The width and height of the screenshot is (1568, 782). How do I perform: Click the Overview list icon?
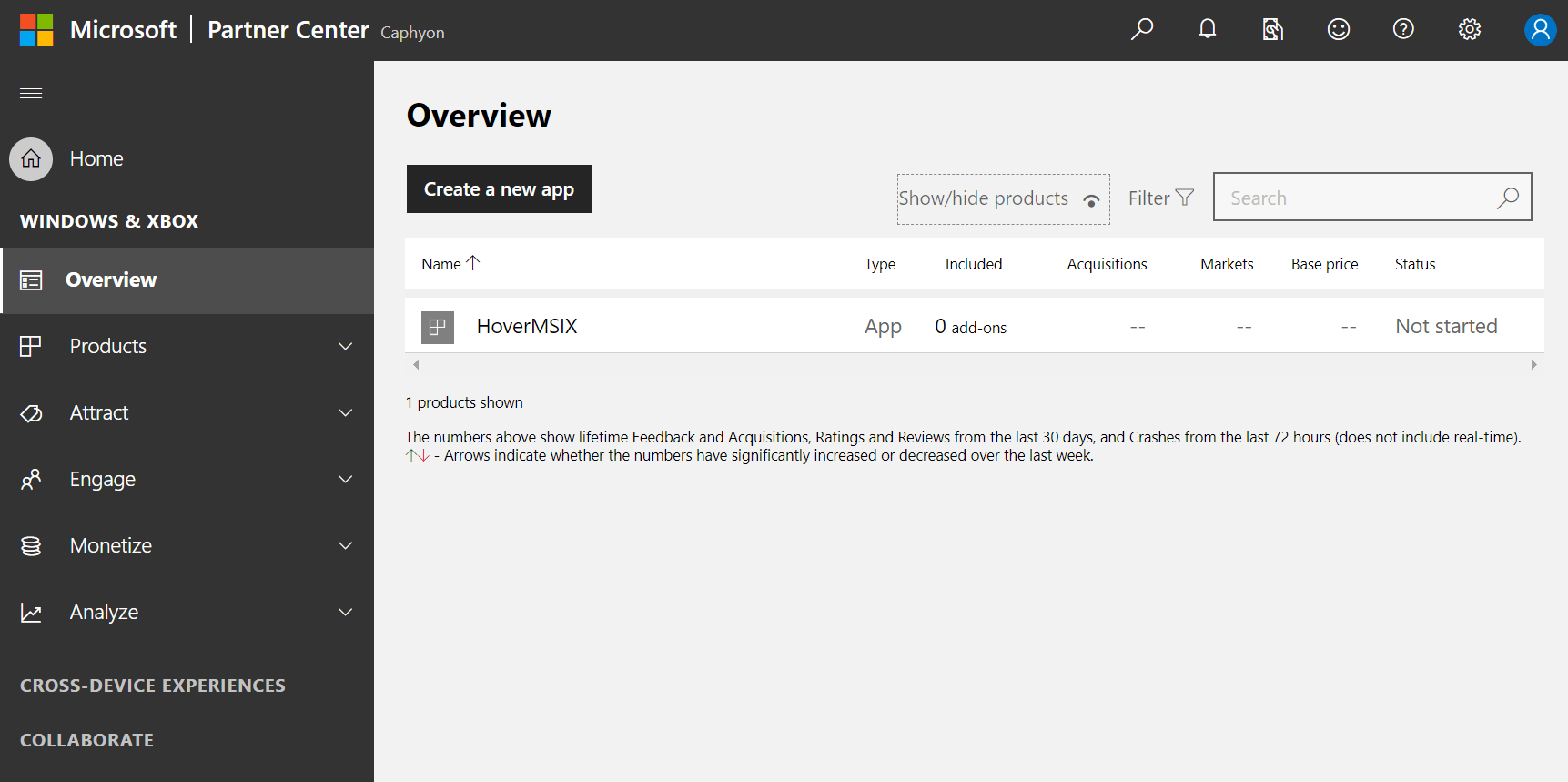31,280
